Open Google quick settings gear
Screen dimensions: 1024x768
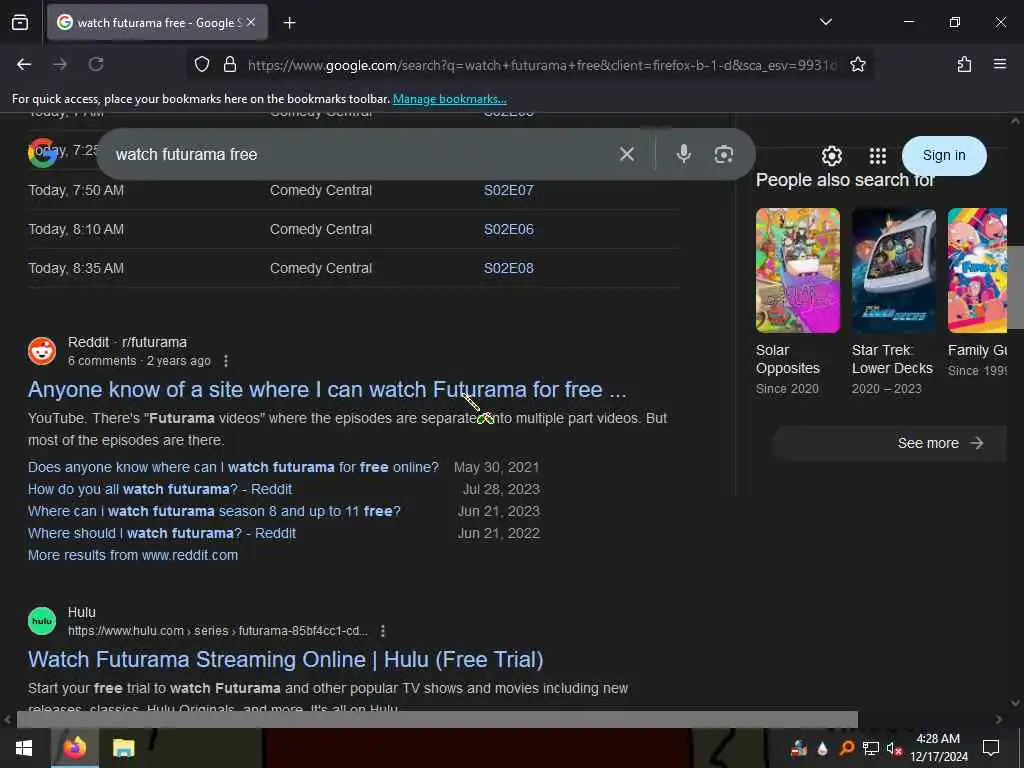pyautogui.click(x=831, y=156)
